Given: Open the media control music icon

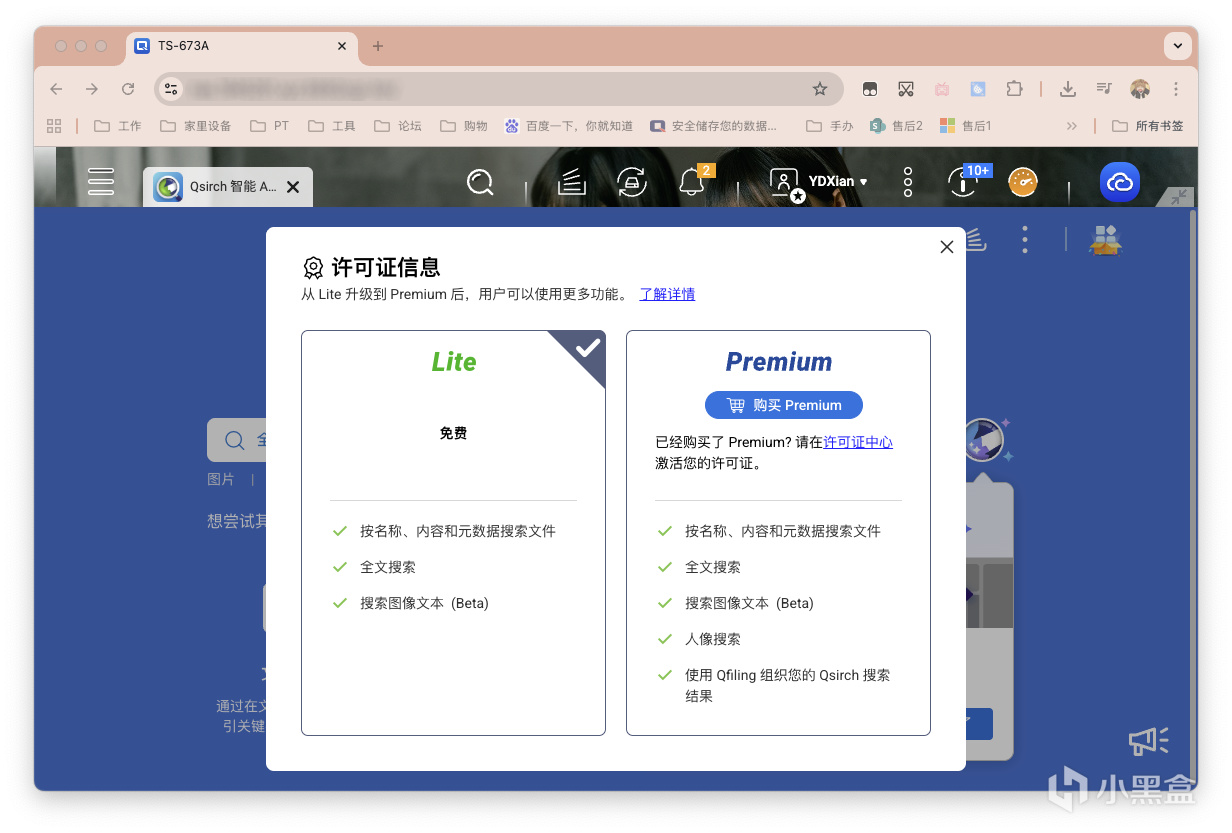Looking at the screenshot, I should point(1104,89).
